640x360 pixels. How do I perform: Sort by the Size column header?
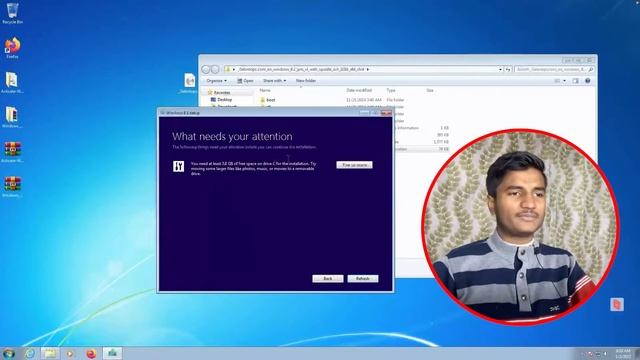(430, 90)
